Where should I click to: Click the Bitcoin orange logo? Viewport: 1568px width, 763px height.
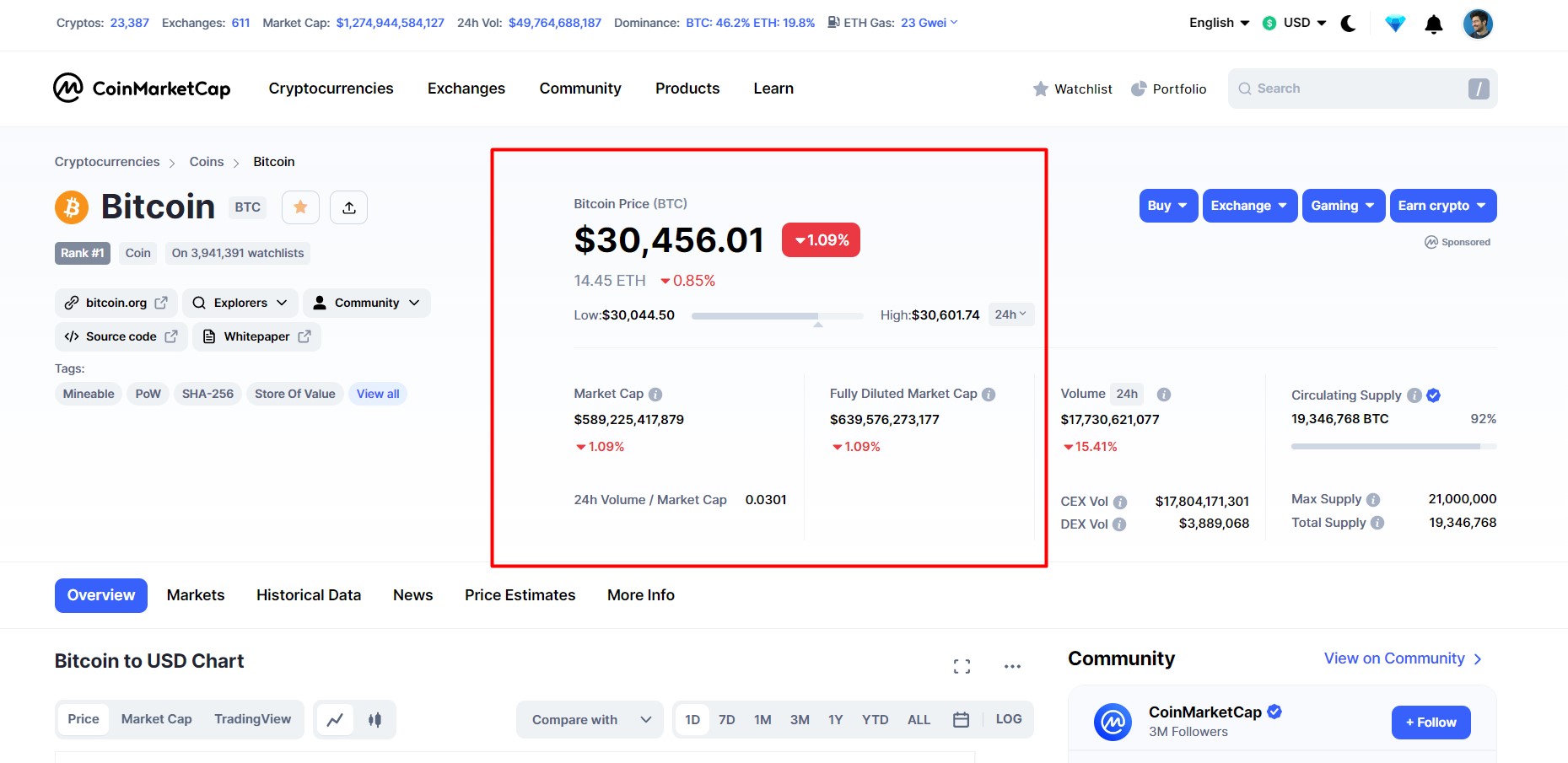(72, 207)
